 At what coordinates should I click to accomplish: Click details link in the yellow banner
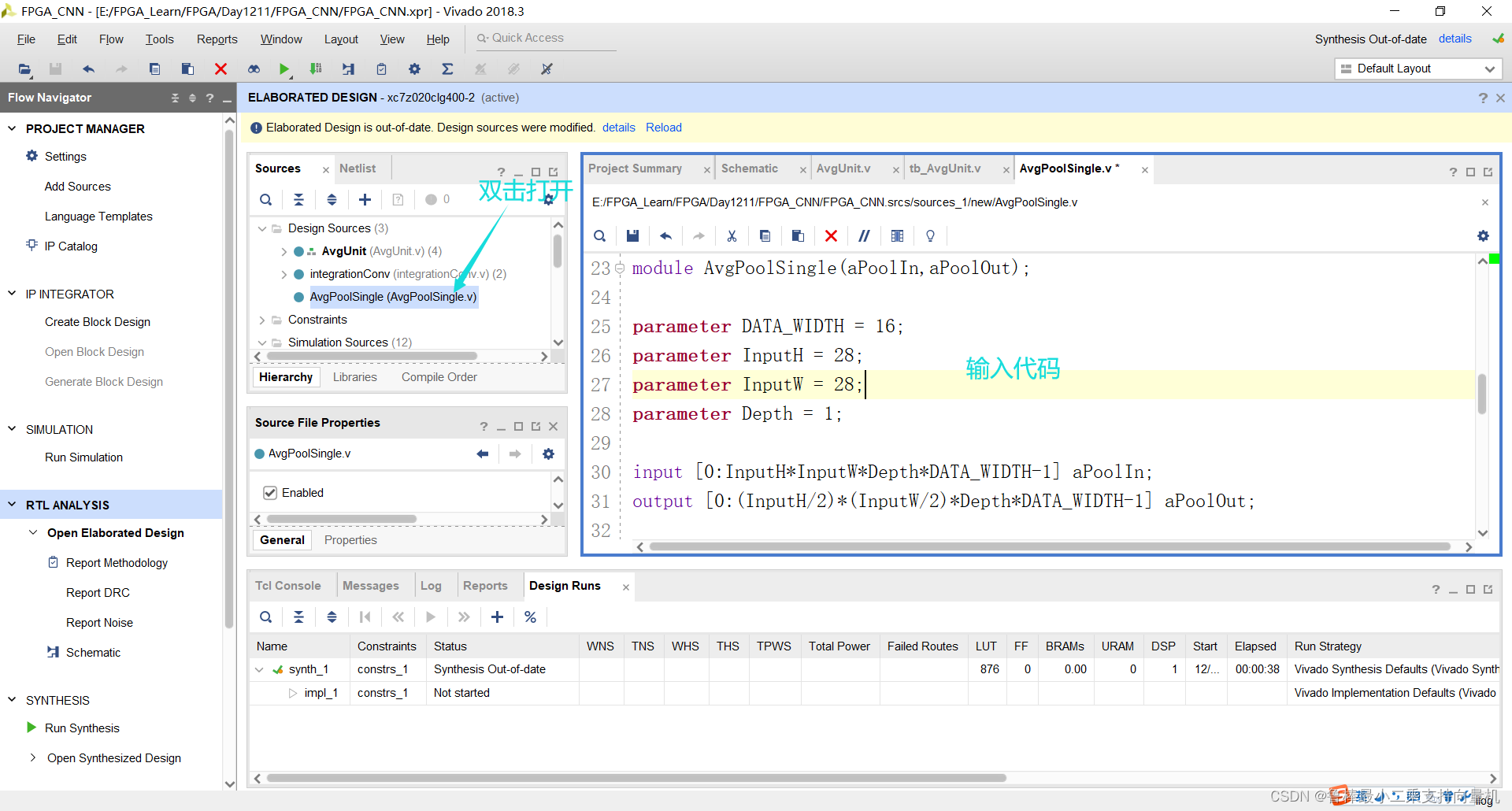coord(619,128)
